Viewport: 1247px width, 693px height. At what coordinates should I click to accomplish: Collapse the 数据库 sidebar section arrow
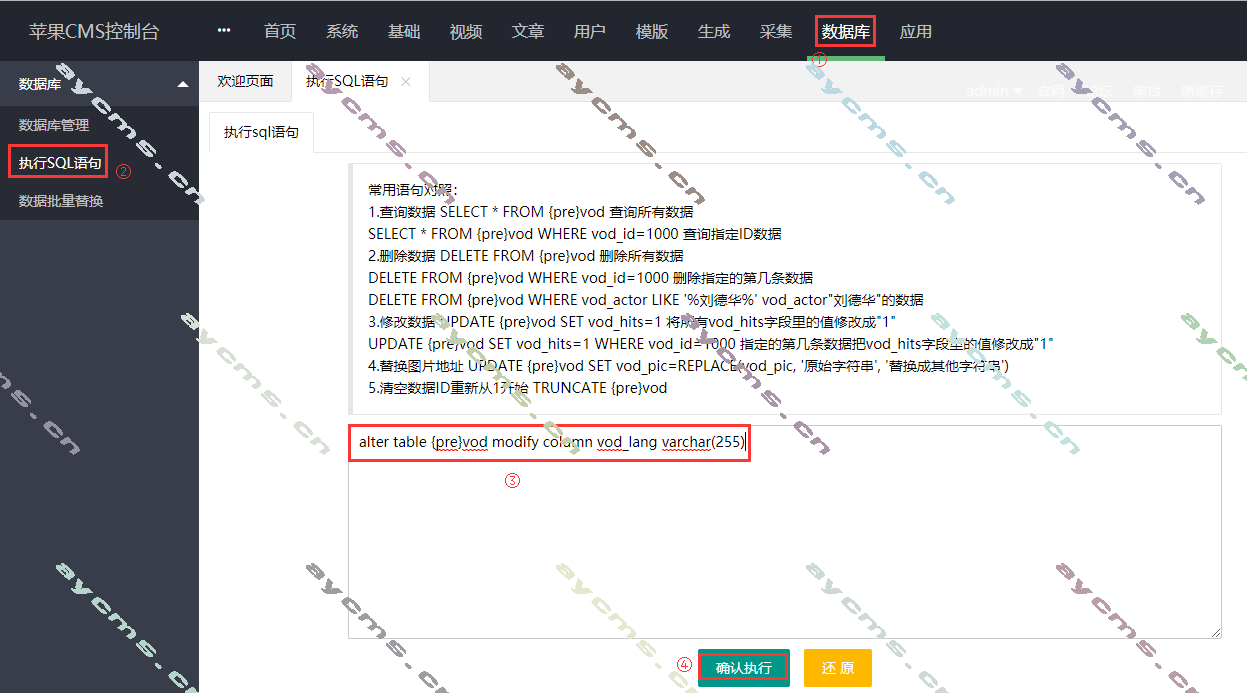pos(182,85)
